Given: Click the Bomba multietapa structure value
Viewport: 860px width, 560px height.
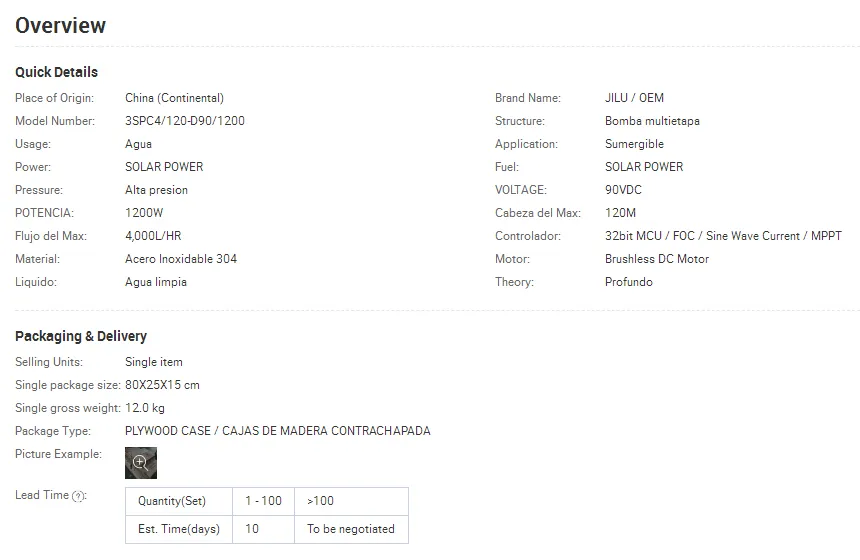Looking at the screenshot, I should [x=652, y=121].
